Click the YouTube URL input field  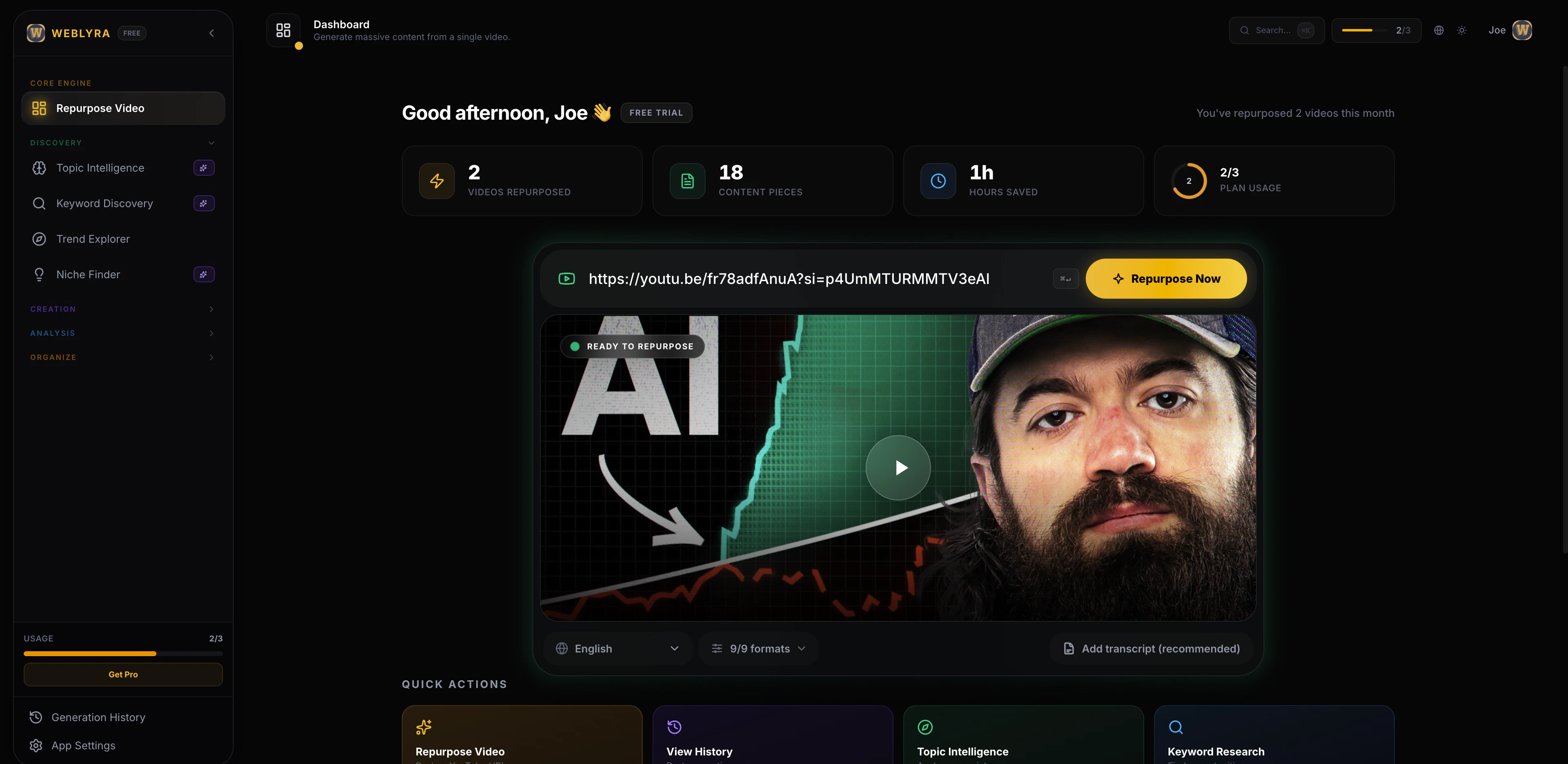tap(788, 278)
